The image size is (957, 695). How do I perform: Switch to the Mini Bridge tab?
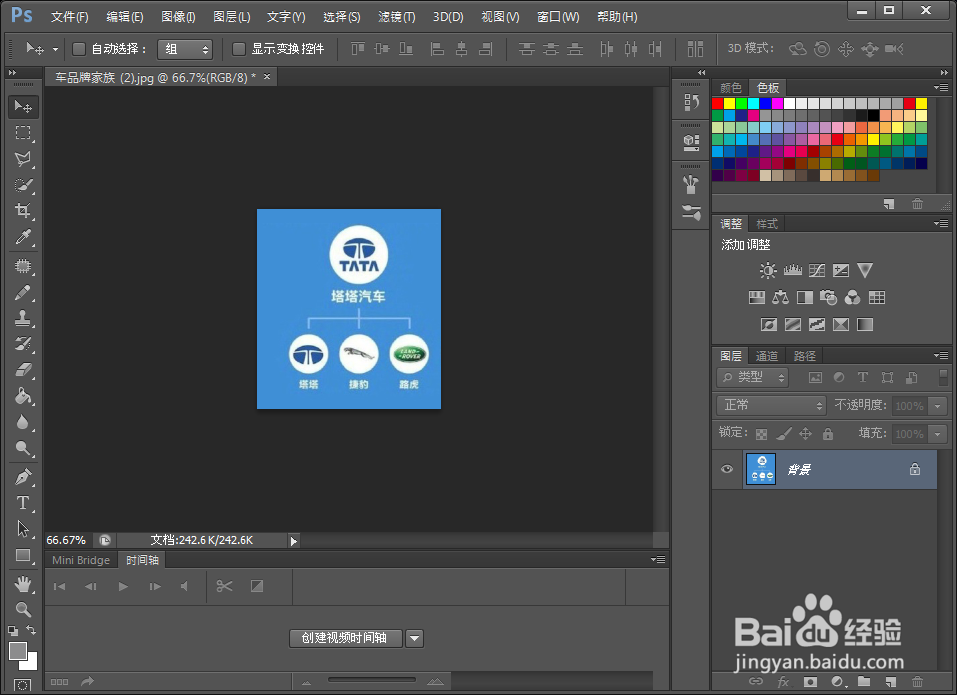[x=81, y=560]
